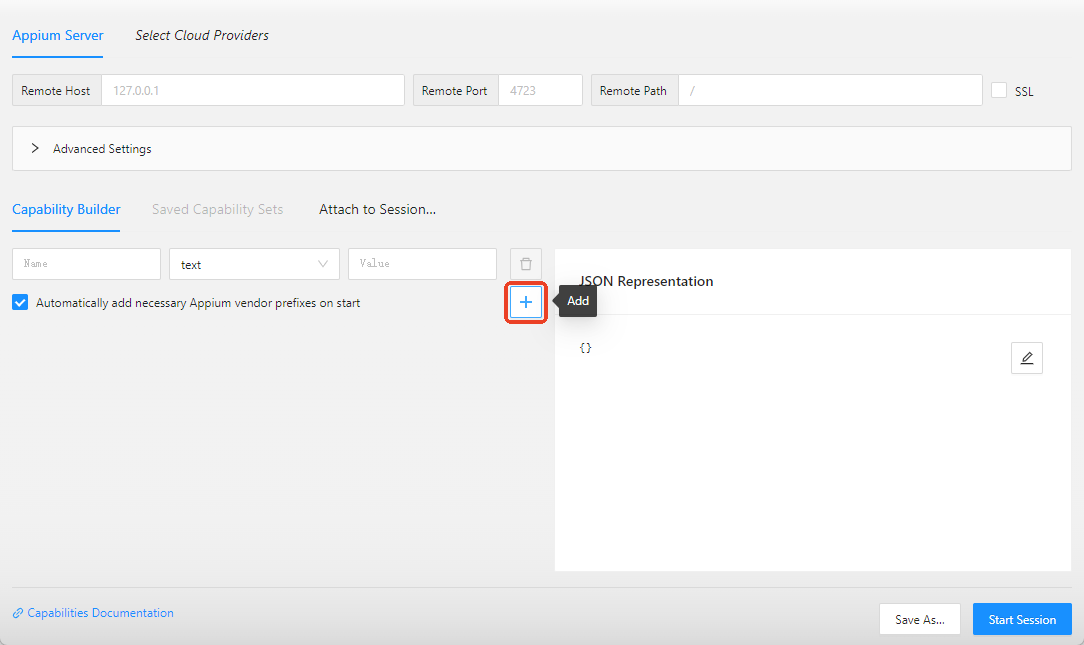Select the Capability Builder tab

66,209
